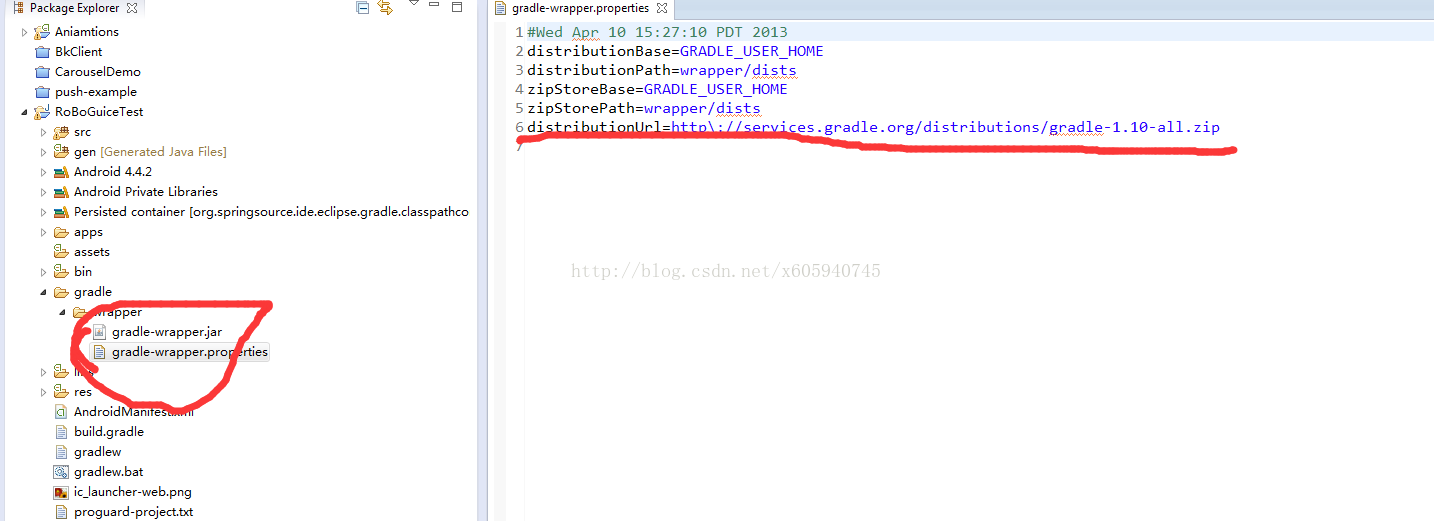Viewport: 1434px width, 521px height.
Task: Select proguard-project.txt in the tree
Action: point(133,512)
